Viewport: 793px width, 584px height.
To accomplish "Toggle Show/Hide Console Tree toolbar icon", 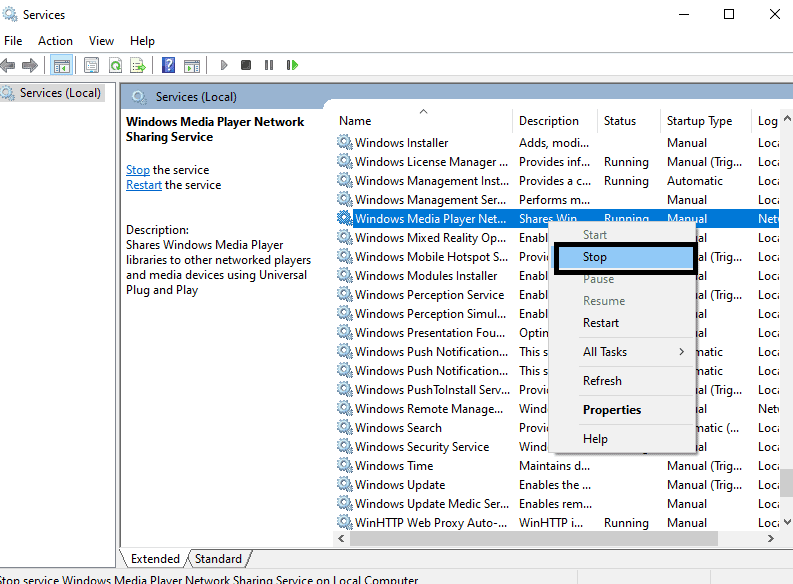I will click(x=62, y=65).
